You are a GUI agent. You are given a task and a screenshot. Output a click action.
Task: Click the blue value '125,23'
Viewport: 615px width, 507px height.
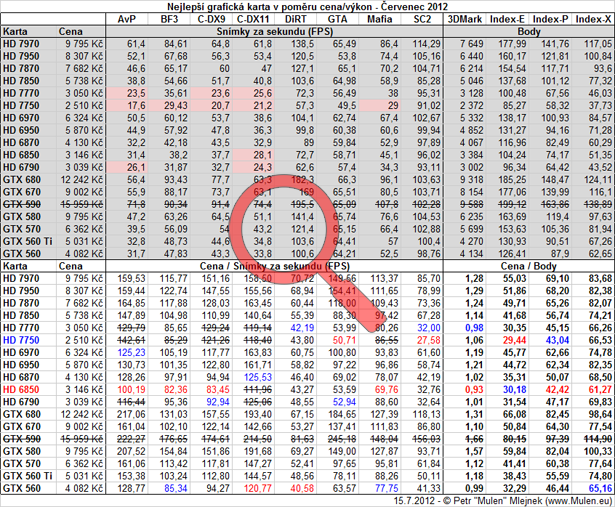tap(131, 353)
